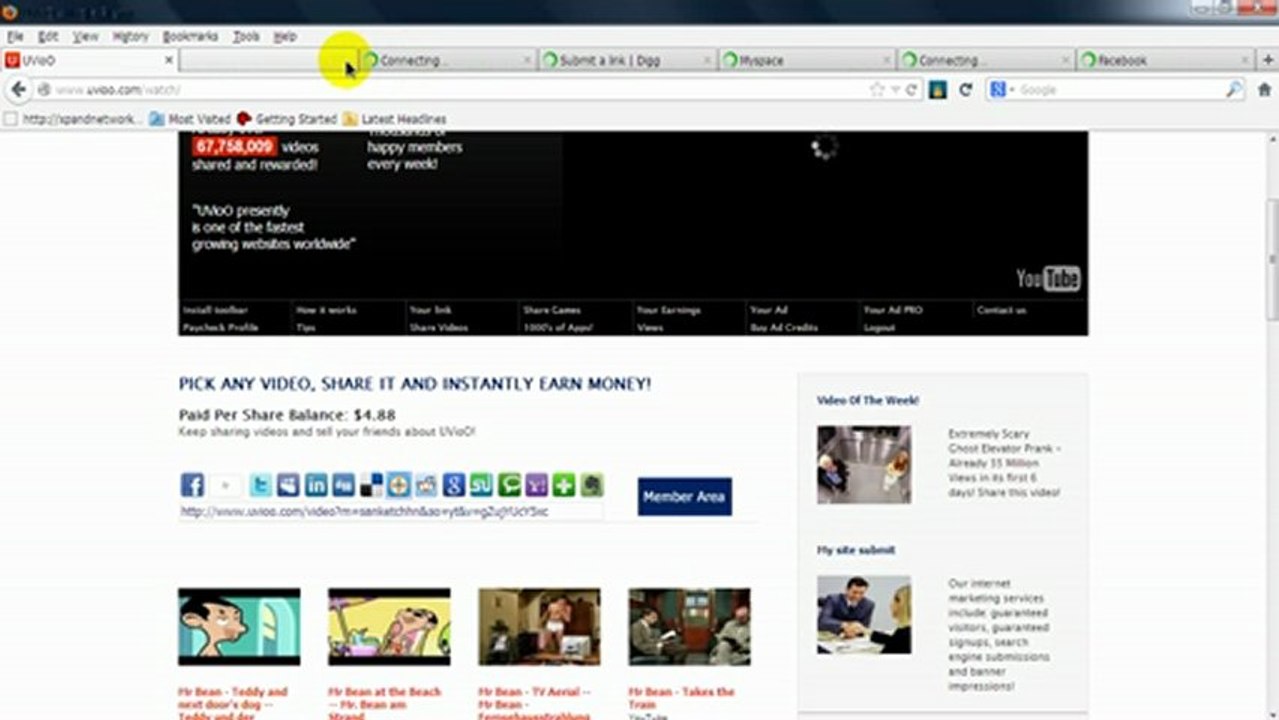Image resolution: width=1279 pixels, height=720 pixels.
Task: Open the Tools menu
Action: (246, 36)
